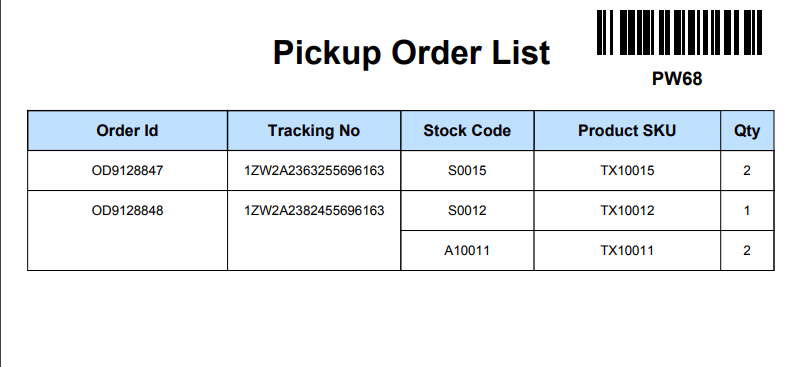Select product SKU TX10012
This screenshot has width=790, height=367.
pyautogui.click(x=627, y=210)
